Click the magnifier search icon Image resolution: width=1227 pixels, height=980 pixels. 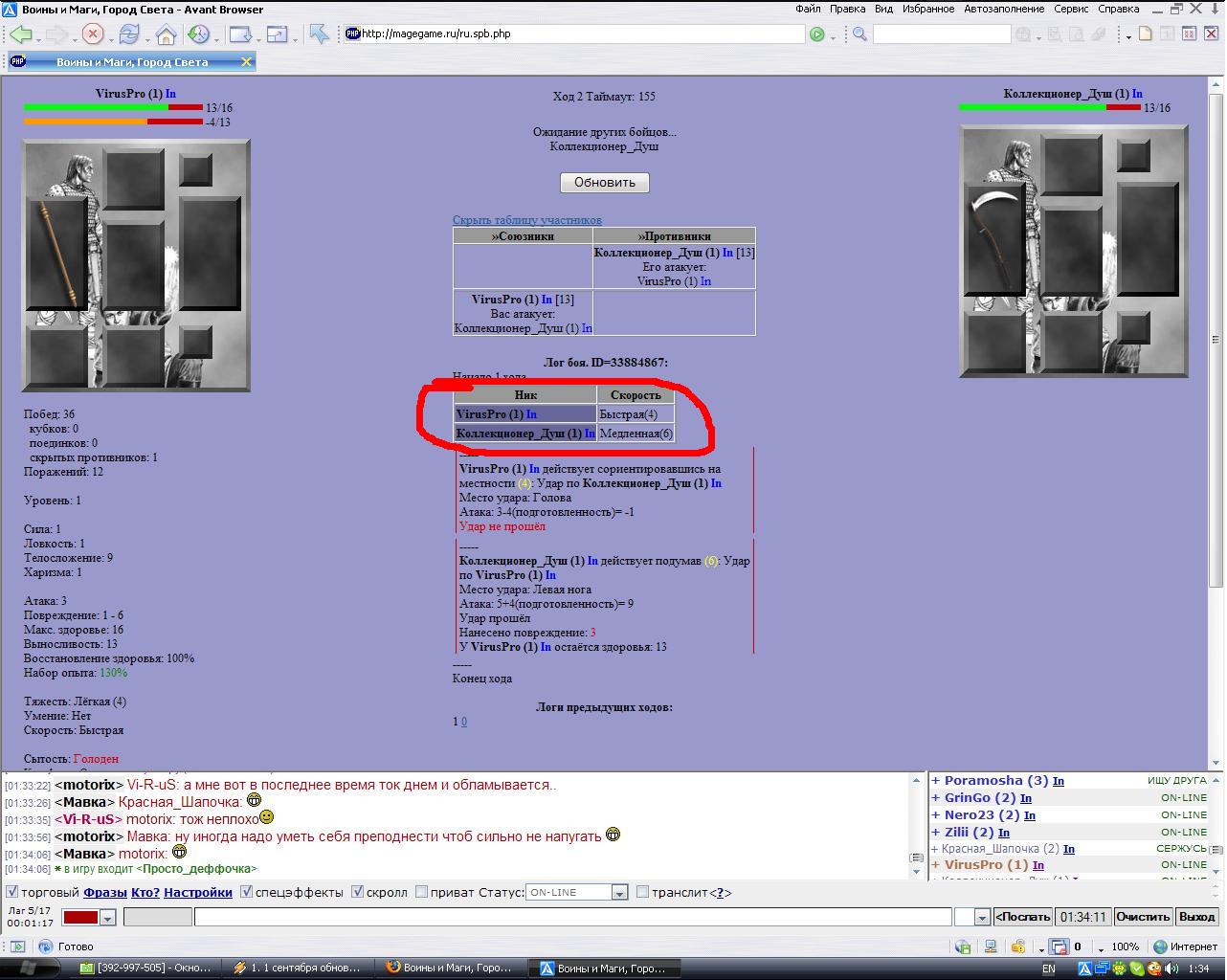pos(859,34)
